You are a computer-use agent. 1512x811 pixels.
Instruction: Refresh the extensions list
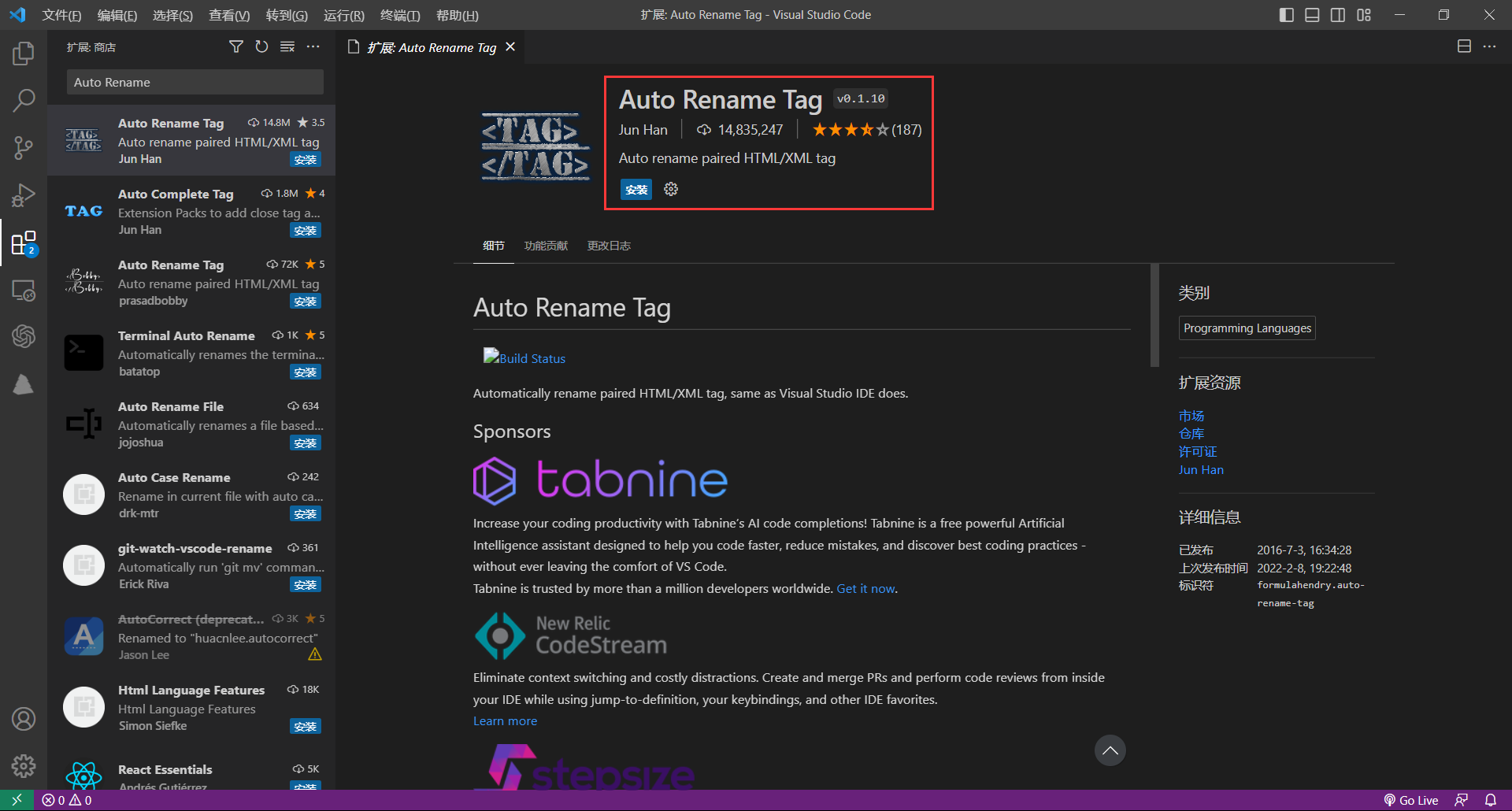[x=261, y=47]
